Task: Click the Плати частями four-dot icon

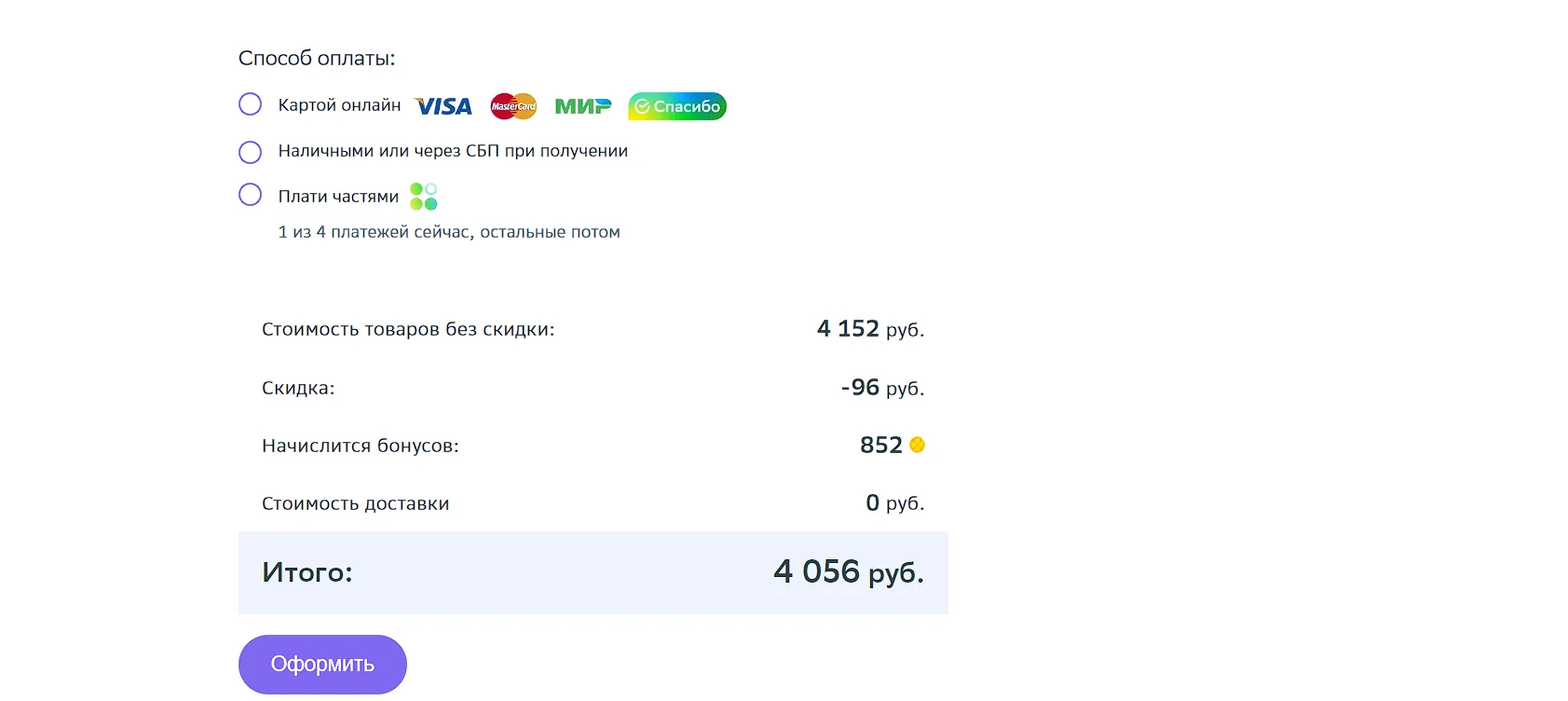Action: 424,197
